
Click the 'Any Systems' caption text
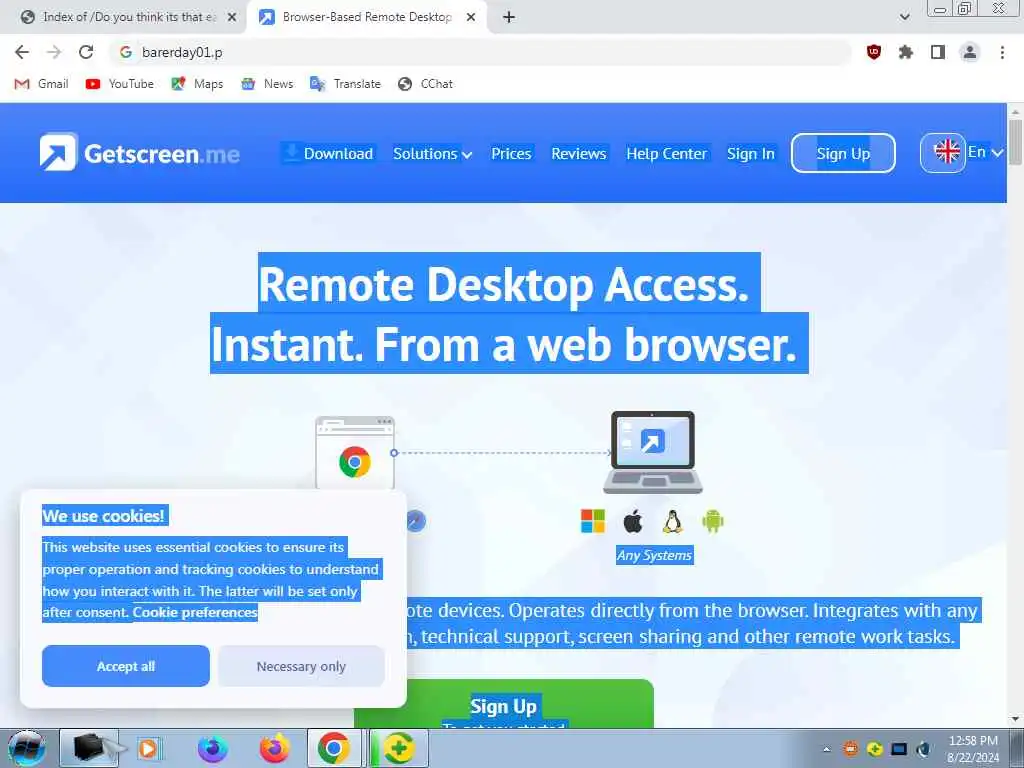point(654,555)
